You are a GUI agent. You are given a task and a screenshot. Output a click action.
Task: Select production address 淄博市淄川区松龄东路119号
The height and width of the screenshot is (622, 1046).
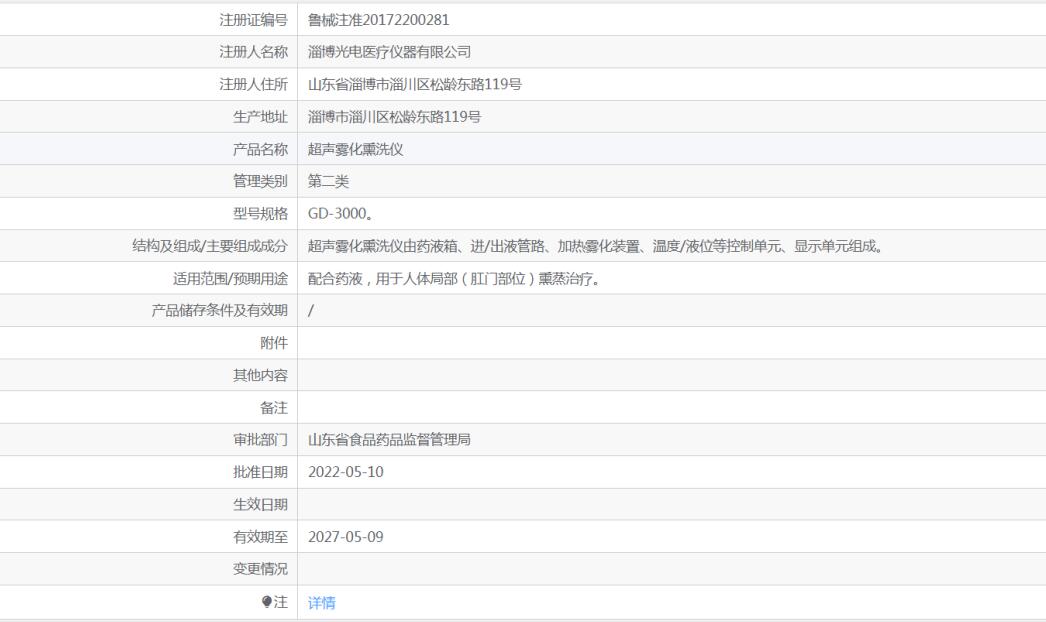[x=394, y=117]
